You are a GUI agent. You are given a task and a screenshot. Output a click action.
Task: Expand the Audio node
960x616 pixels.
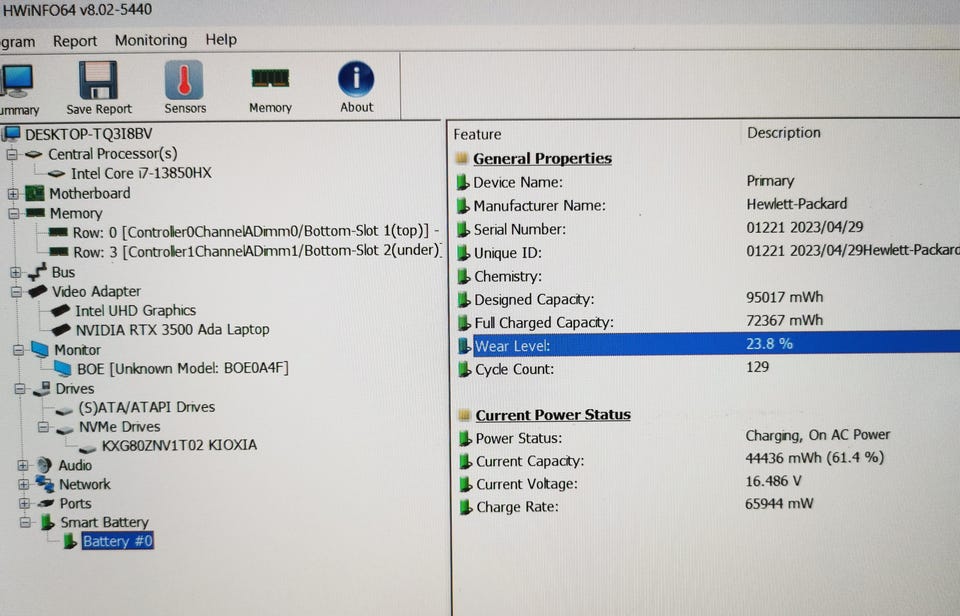[23, 465]
